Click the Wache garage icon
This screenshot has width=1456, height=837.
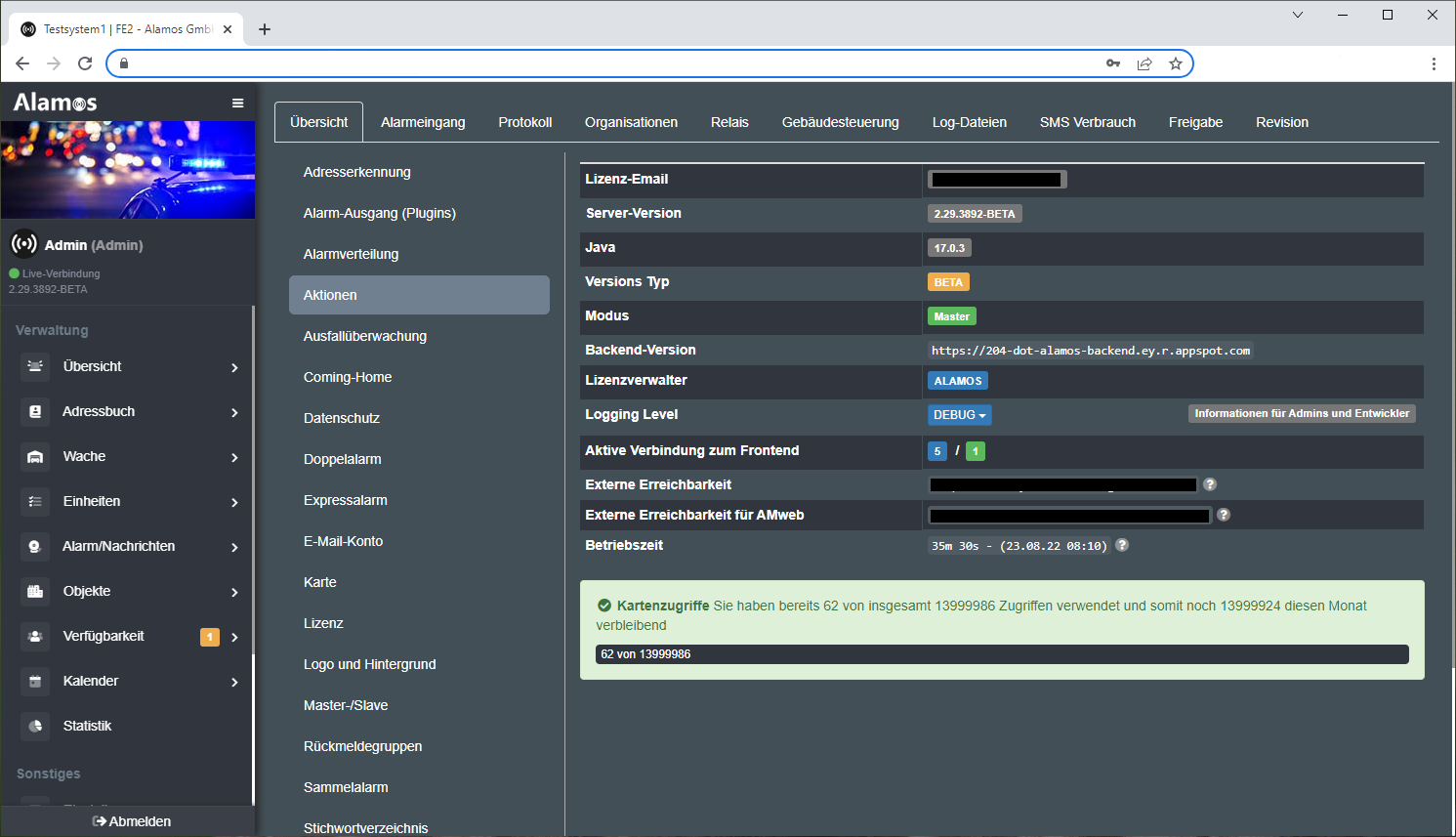(35, 457)
